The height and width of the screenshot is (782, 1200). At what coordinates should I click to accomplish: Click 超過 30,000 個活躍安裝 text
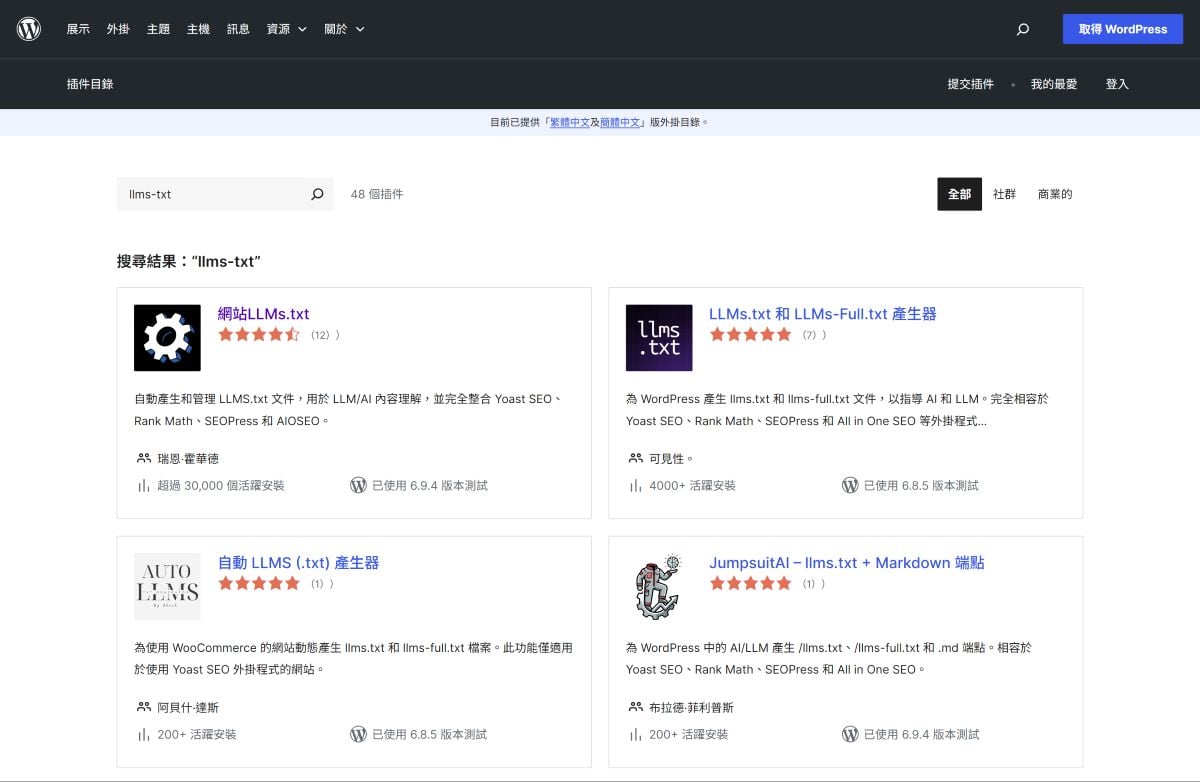[221, 485]
